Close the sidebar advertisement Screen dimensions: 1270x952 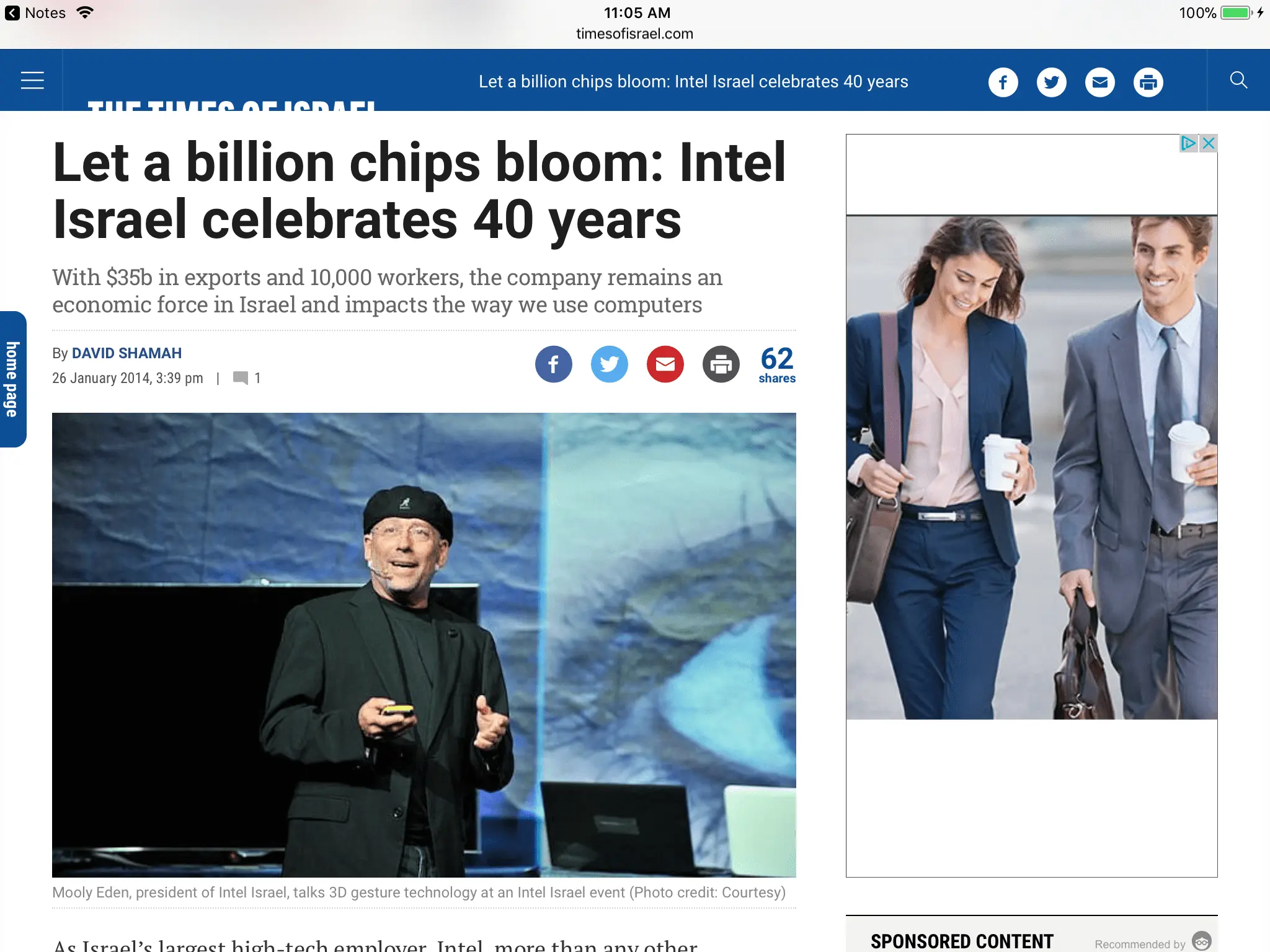pyautogui.click(x=1208, y=143)
